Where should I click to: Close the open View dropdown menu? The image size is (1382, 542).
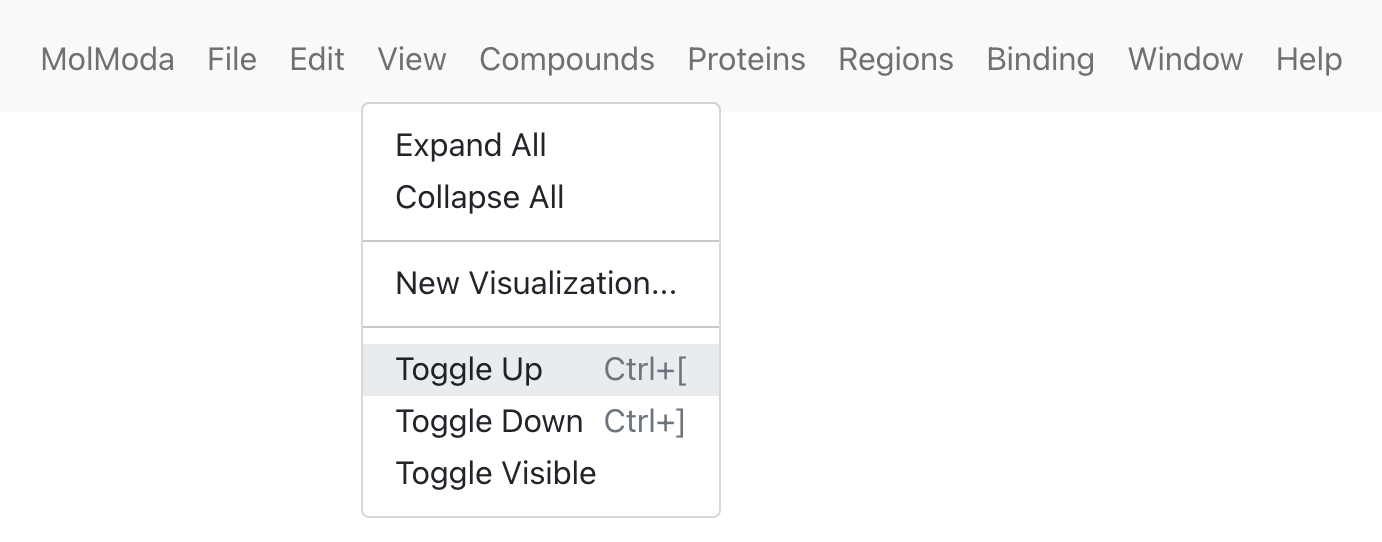pos(412,59)
